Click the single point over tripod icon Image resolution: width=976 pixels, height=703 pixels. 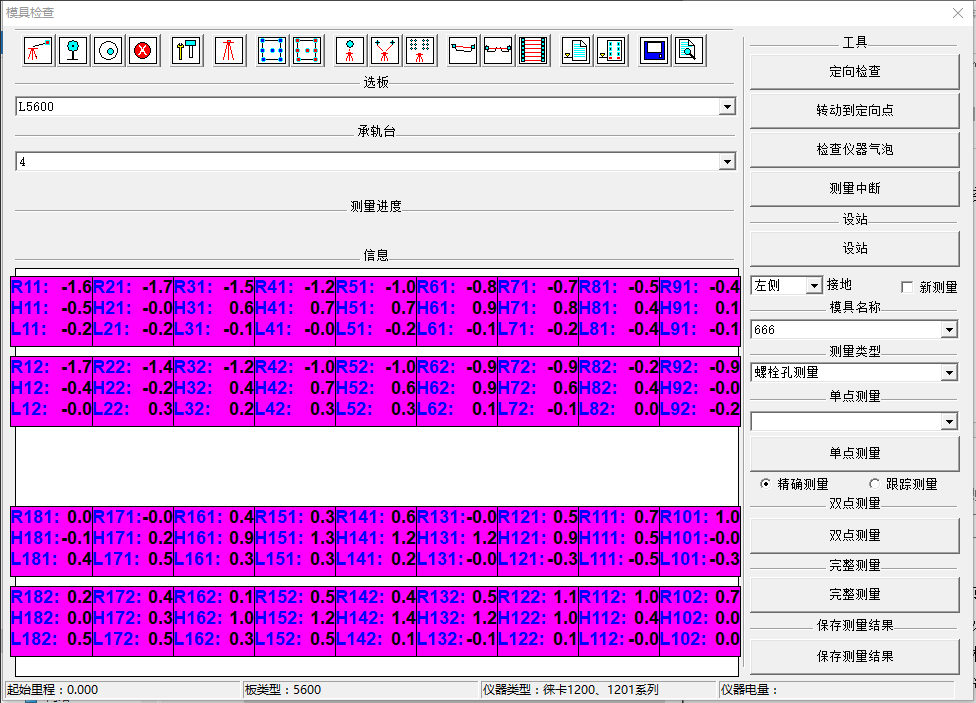click(x=350, y=50)
